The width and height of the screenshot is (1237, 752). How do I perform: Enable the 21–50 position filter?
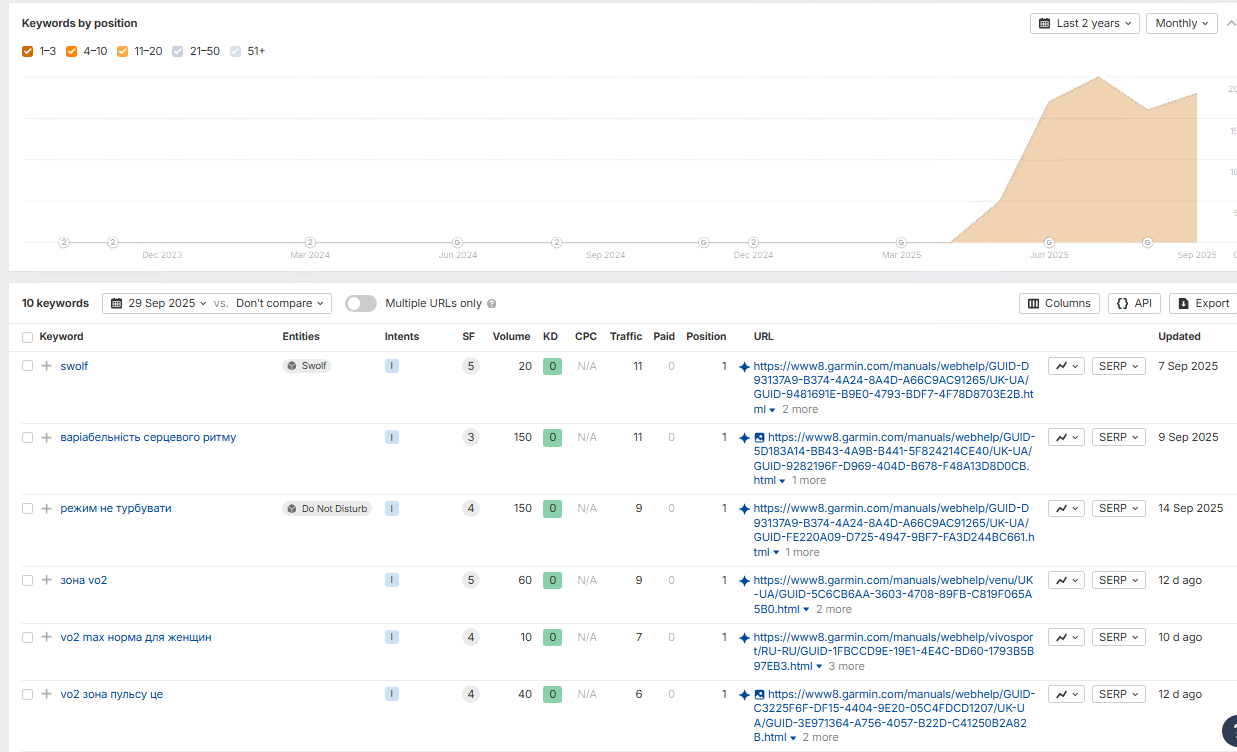click(x=178, y=51)
